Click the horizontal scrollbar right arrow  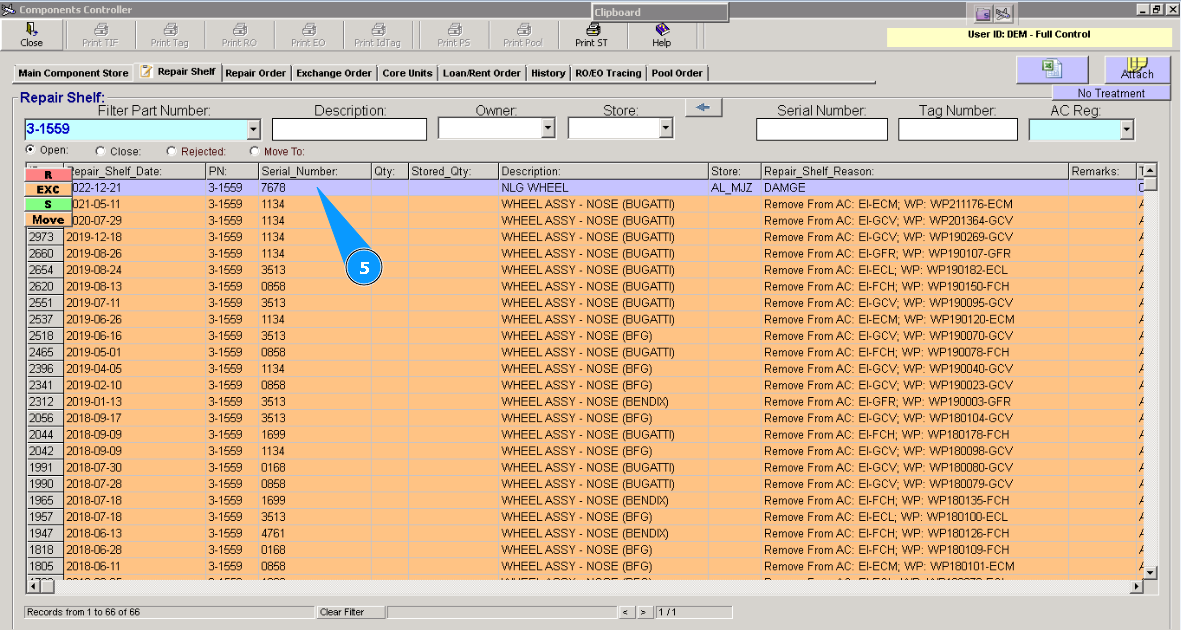tap(1137, 586)
